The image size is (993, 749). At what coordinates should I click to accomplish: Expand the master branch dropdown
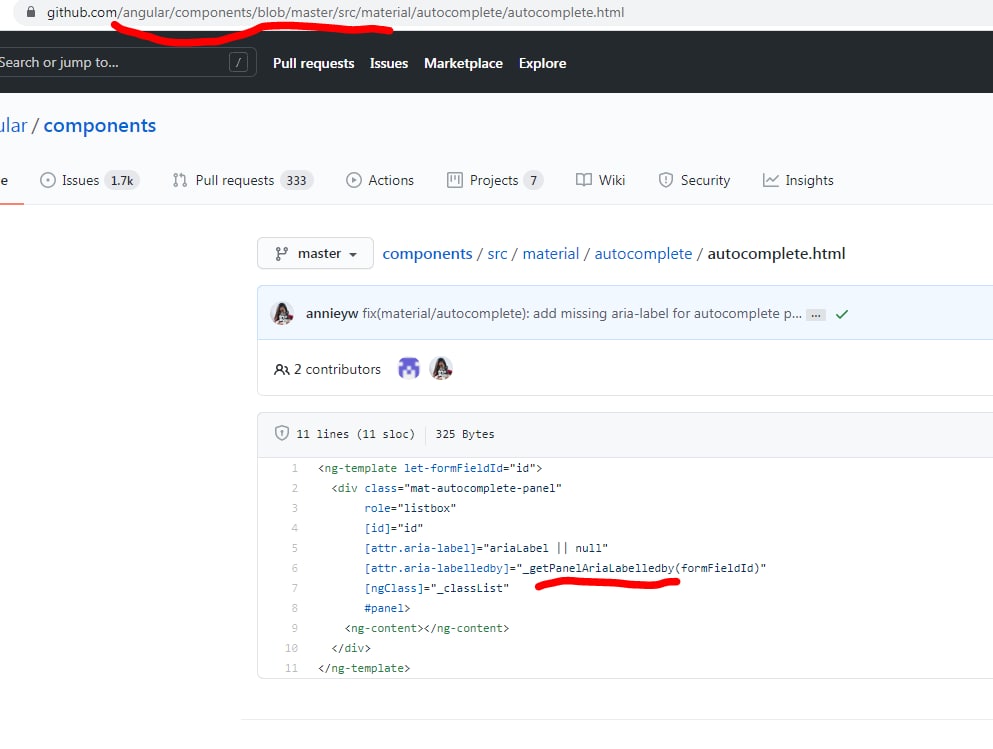315,253
